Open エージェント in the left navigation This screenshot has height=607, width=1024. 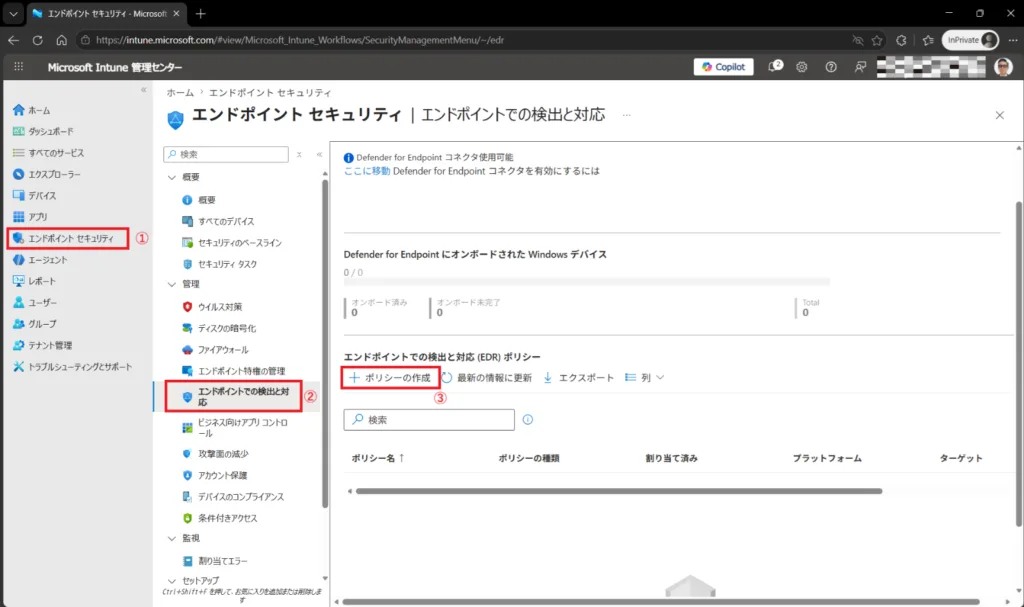coord(40,259)
